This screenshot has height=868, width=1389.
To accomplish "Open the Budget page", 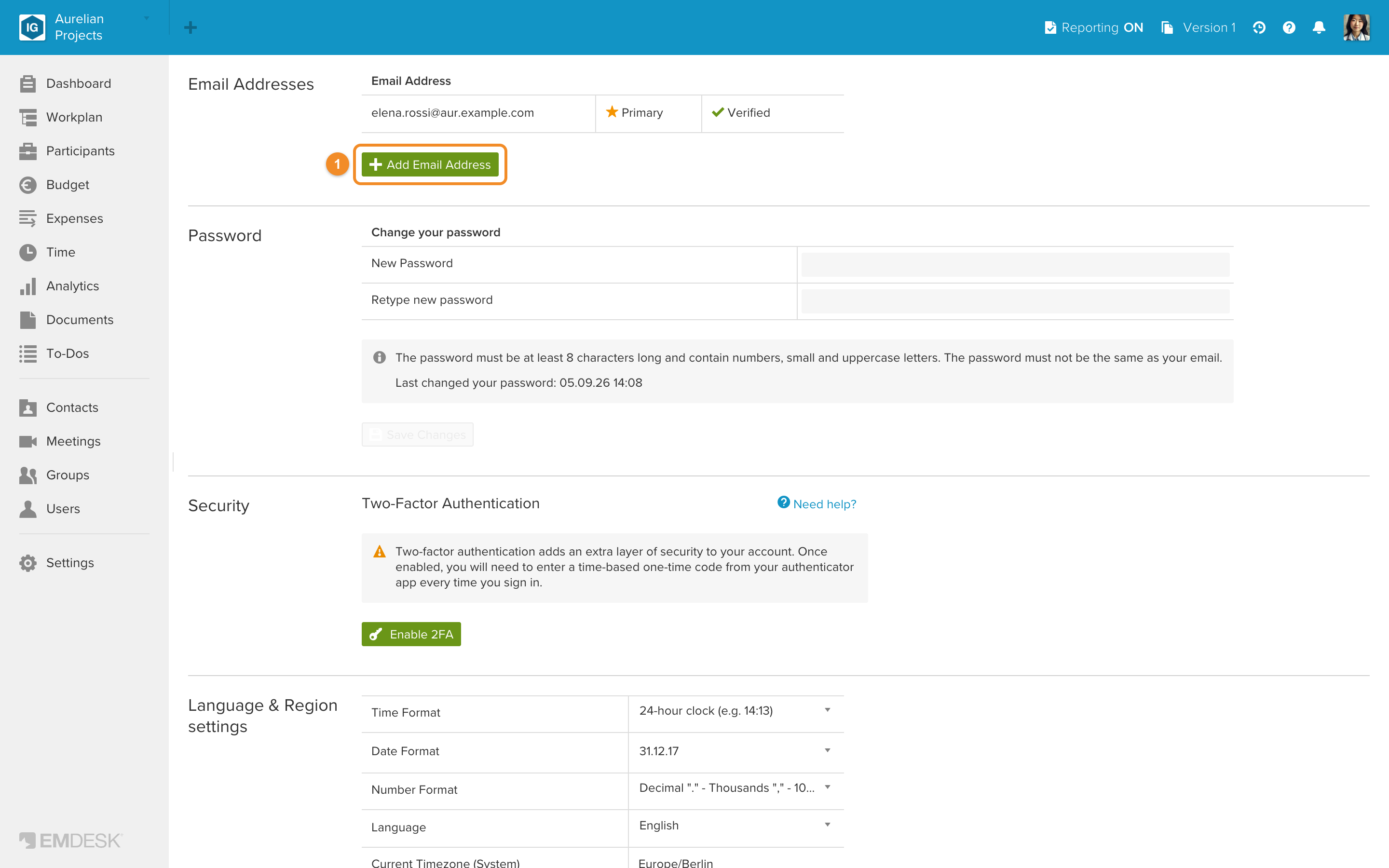I will tap(54, 185).
